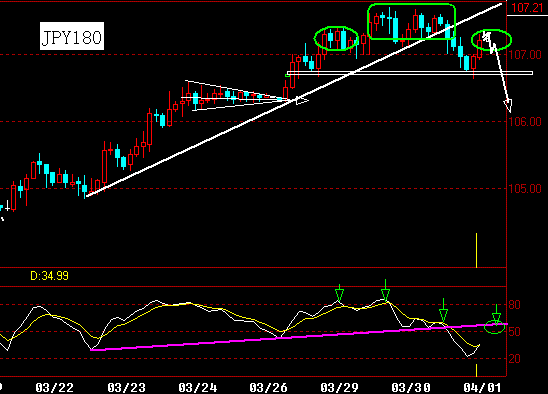Click the 20 level on the oscillator axis
Image resolution: width=548 pixels, height=394 pixels.
tap(514, 358)
